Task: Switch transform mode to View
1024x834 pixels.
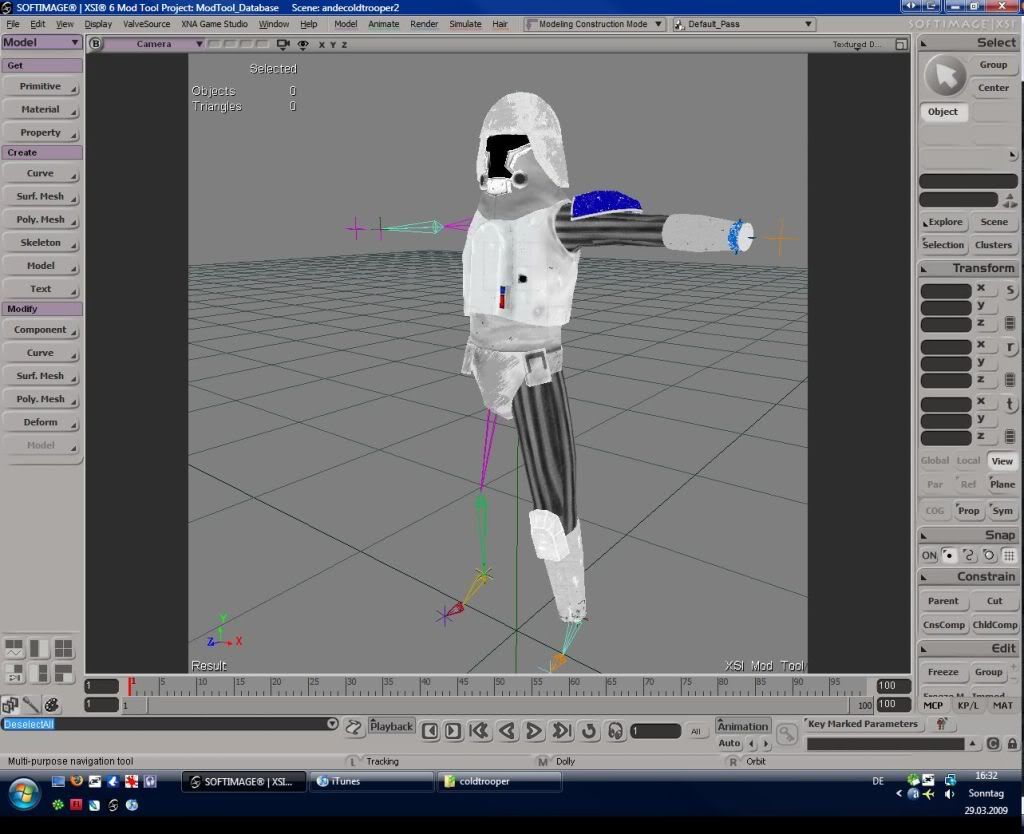Action: coord(1002,460)
